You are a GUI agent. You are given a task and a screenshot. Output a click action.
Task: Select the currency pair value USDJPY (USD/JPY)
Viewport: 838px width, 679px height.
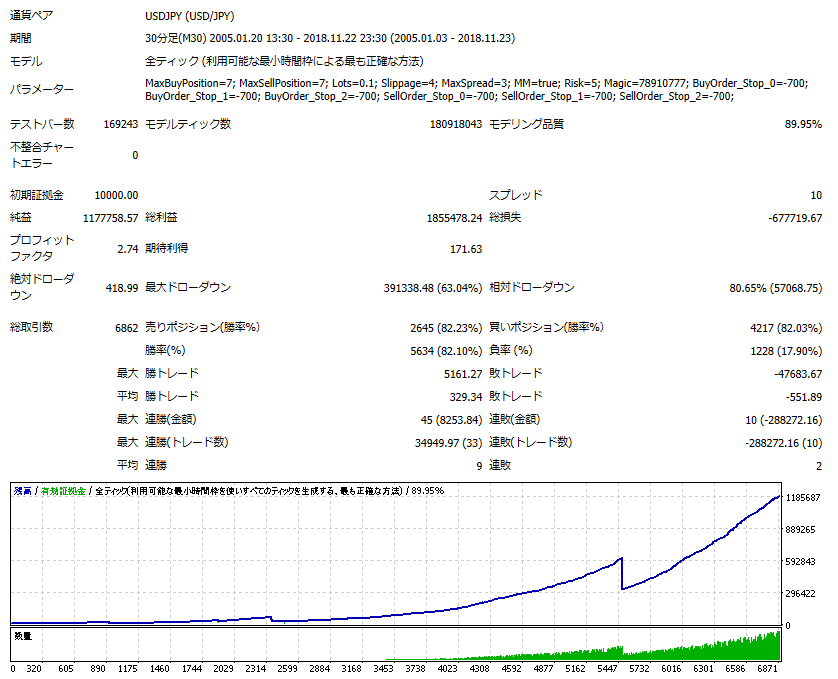coord(190,16)
